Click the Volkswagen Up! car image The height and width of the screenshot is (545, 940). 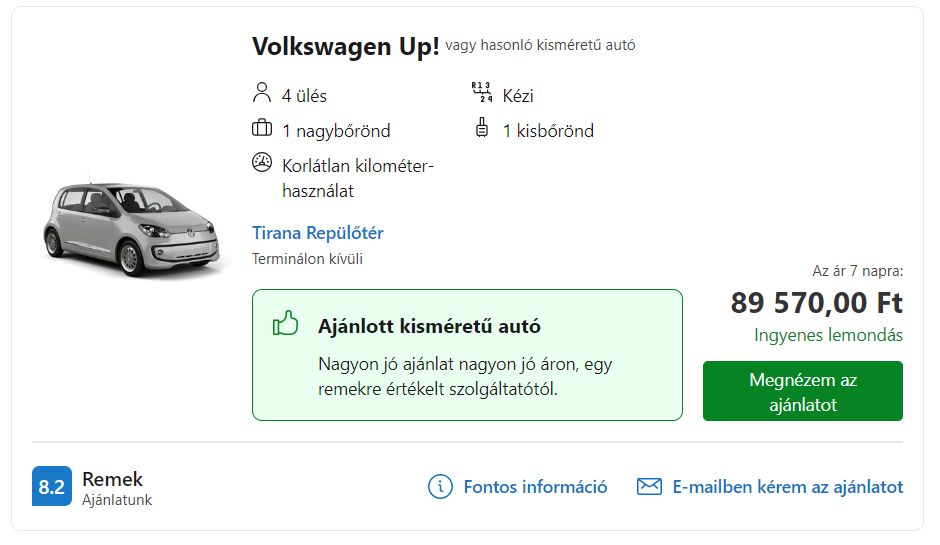pyautogui.click(x=133, y=228)
